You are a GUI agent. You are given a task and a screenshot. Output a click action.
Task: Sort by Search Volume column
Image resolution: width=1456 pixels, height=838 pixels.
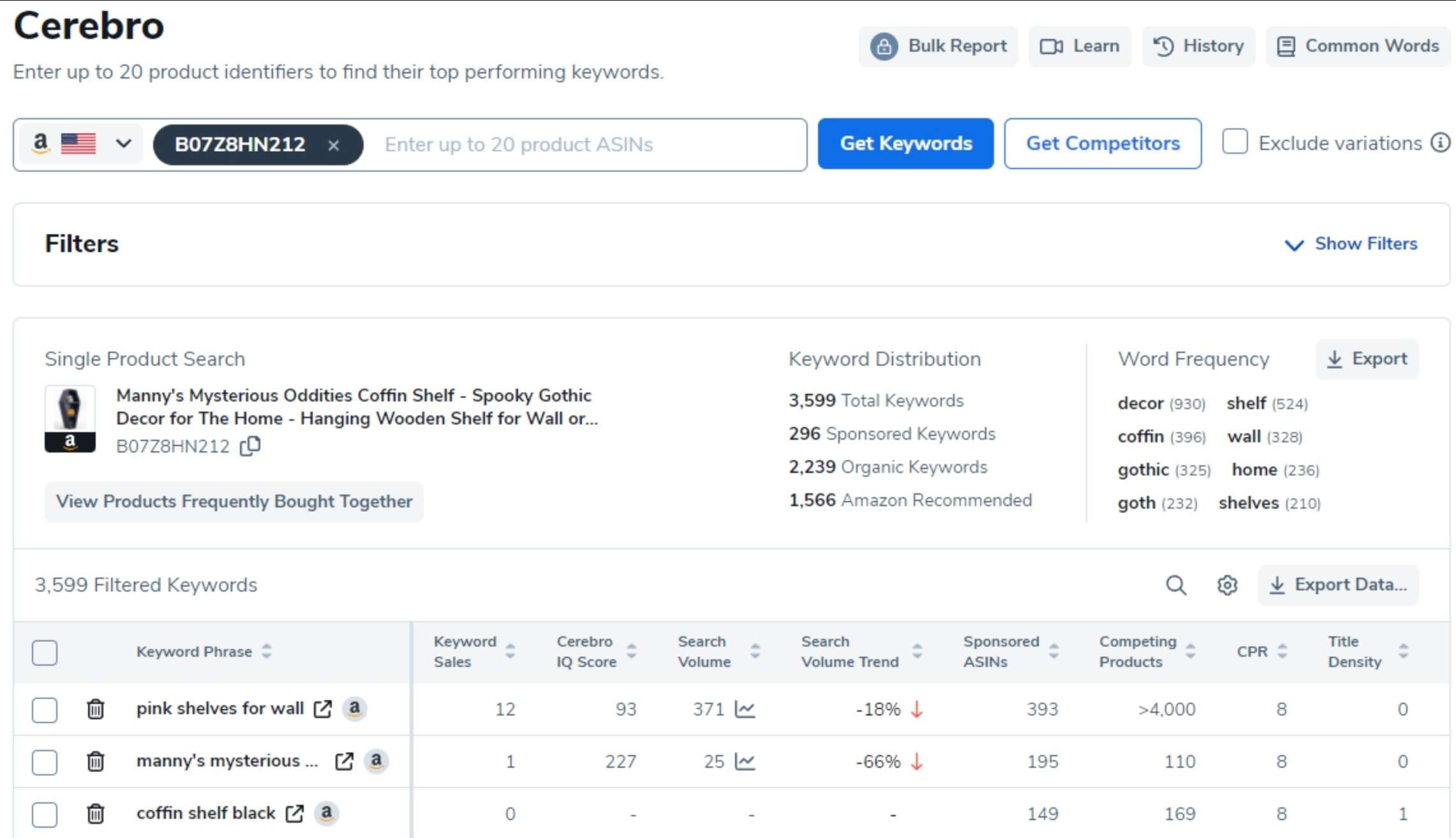(755, 652)
